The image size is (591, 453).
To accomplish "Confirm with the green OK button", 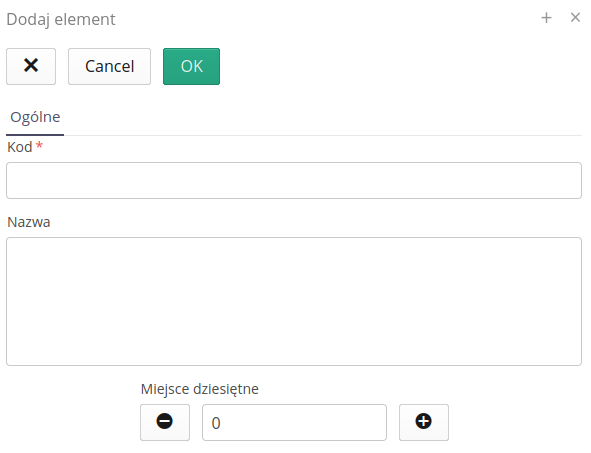I will 191,66.
